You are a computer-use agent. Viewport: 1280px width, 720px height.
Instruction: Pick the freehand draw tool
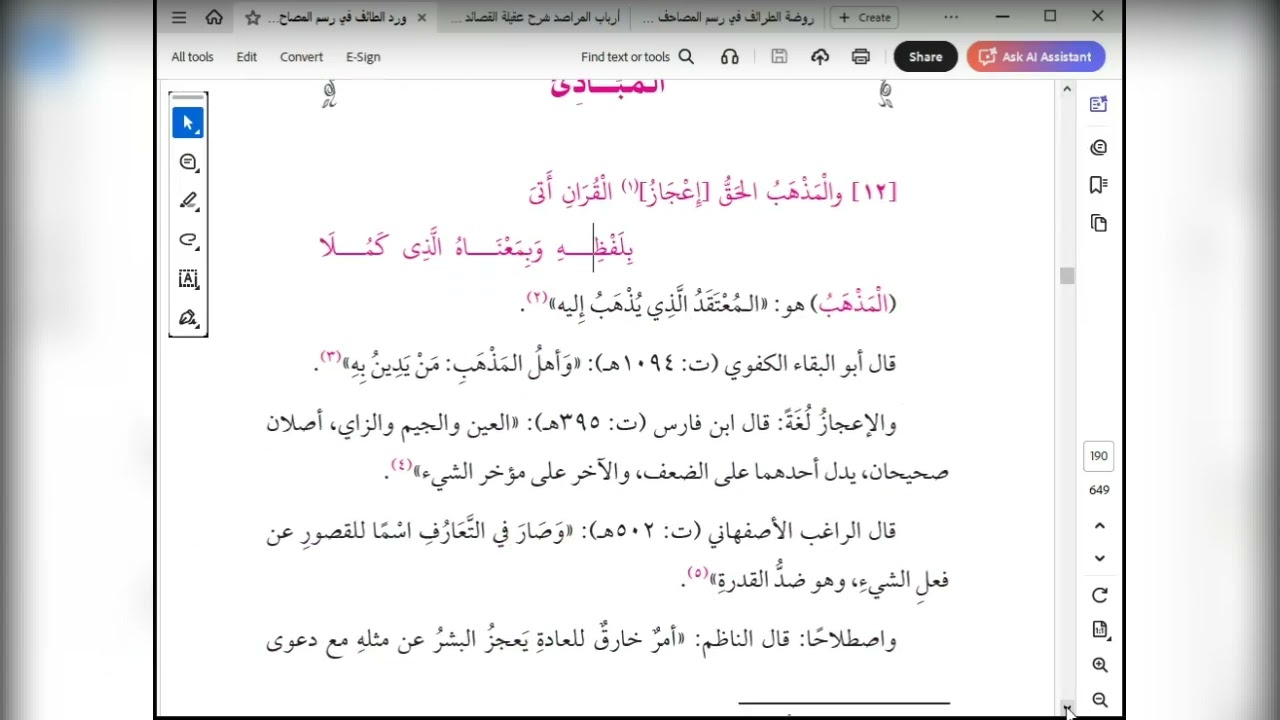(188, 240)
